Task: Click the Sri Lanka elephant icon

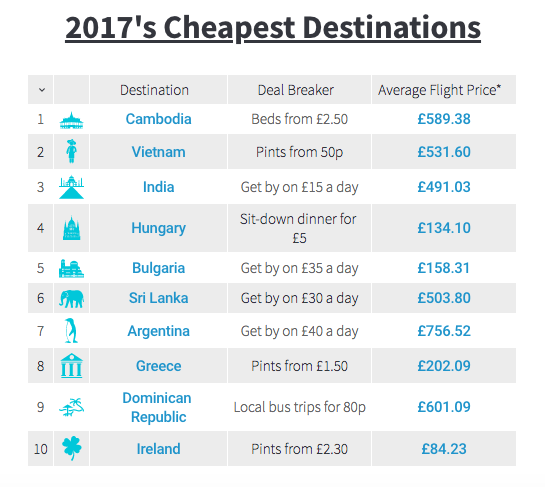Action: click(71, 299)
